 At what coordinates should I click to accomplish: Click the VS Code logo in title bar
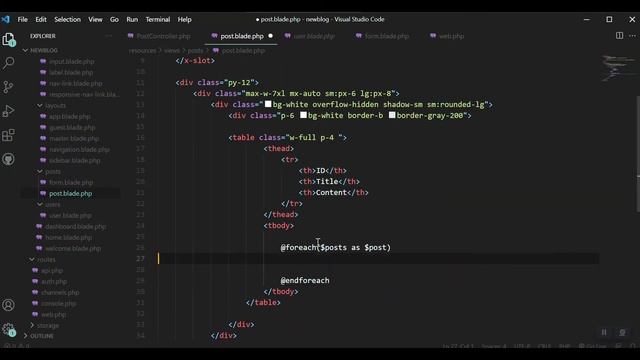[5, 19]
